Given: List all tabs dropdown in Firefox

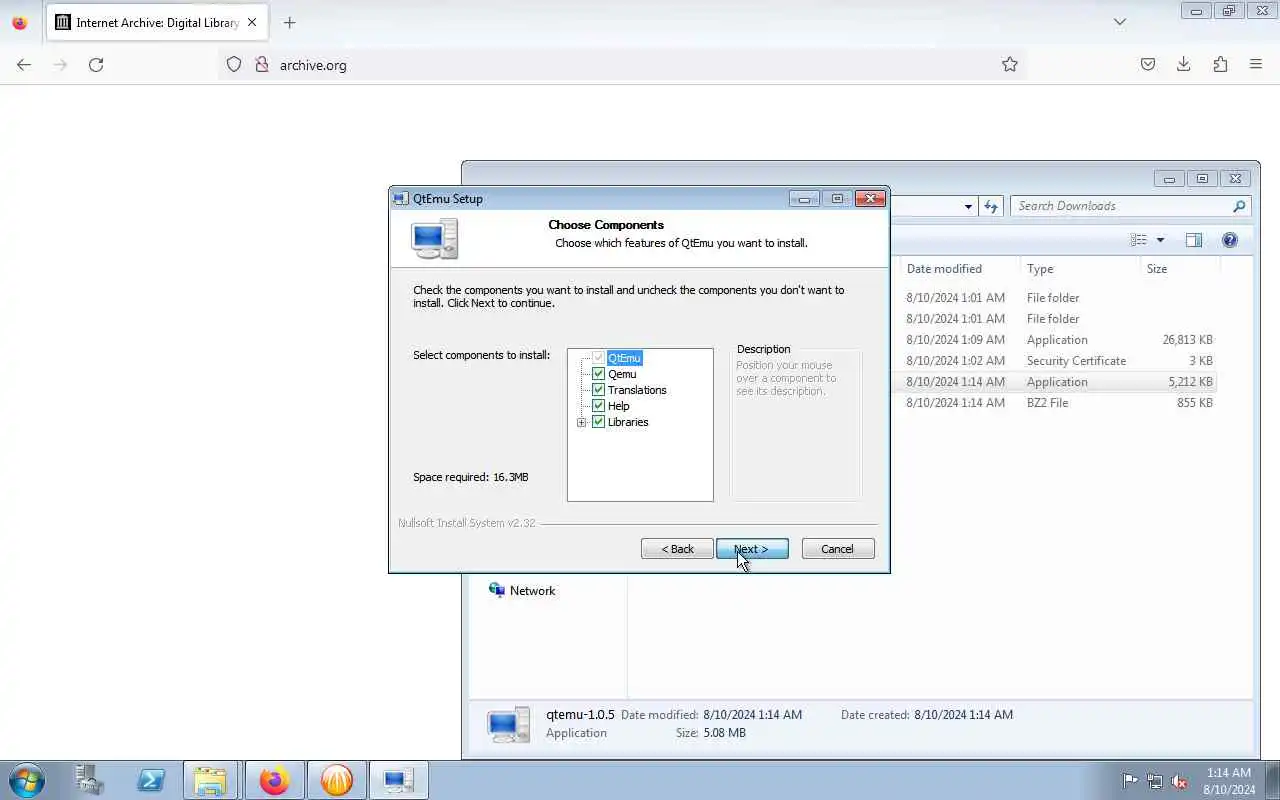Looking at the screenshot, I should (x=1120, y=22).
